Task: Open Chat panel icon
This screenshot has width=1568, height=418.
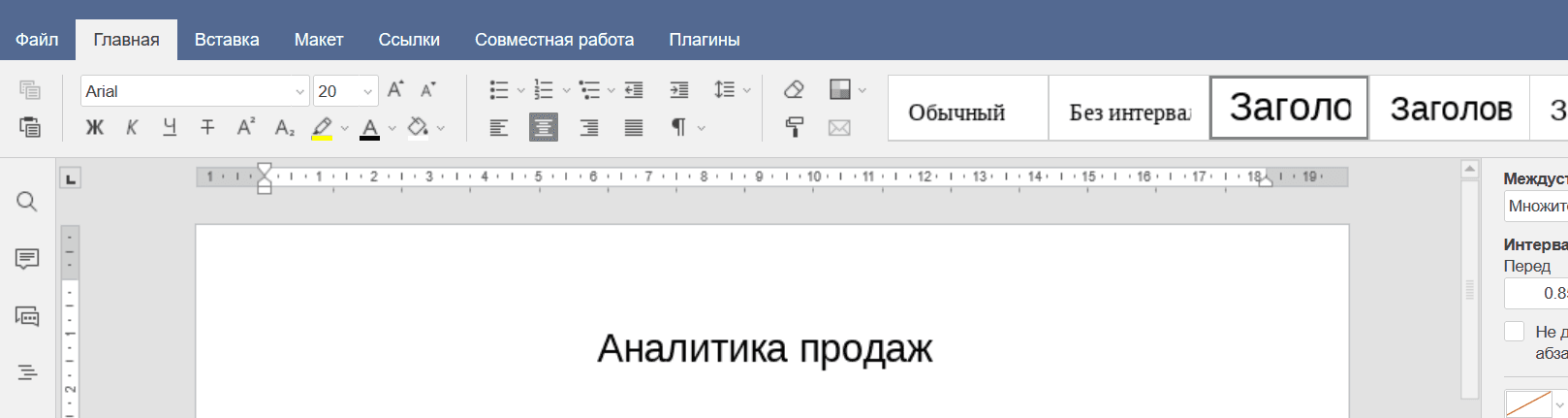Action: pyautogui.click(x=27, y=316)
